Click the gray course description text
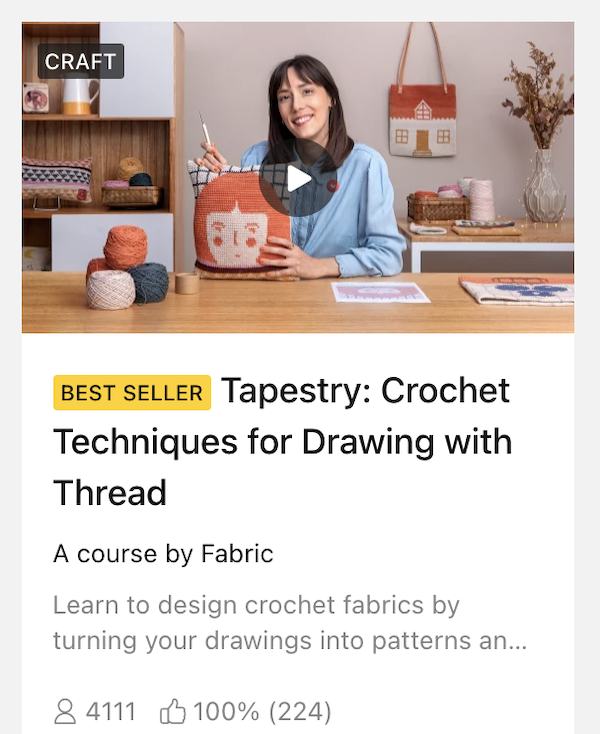This screenshot has width=600, height=734. click(x=290, y=623)
